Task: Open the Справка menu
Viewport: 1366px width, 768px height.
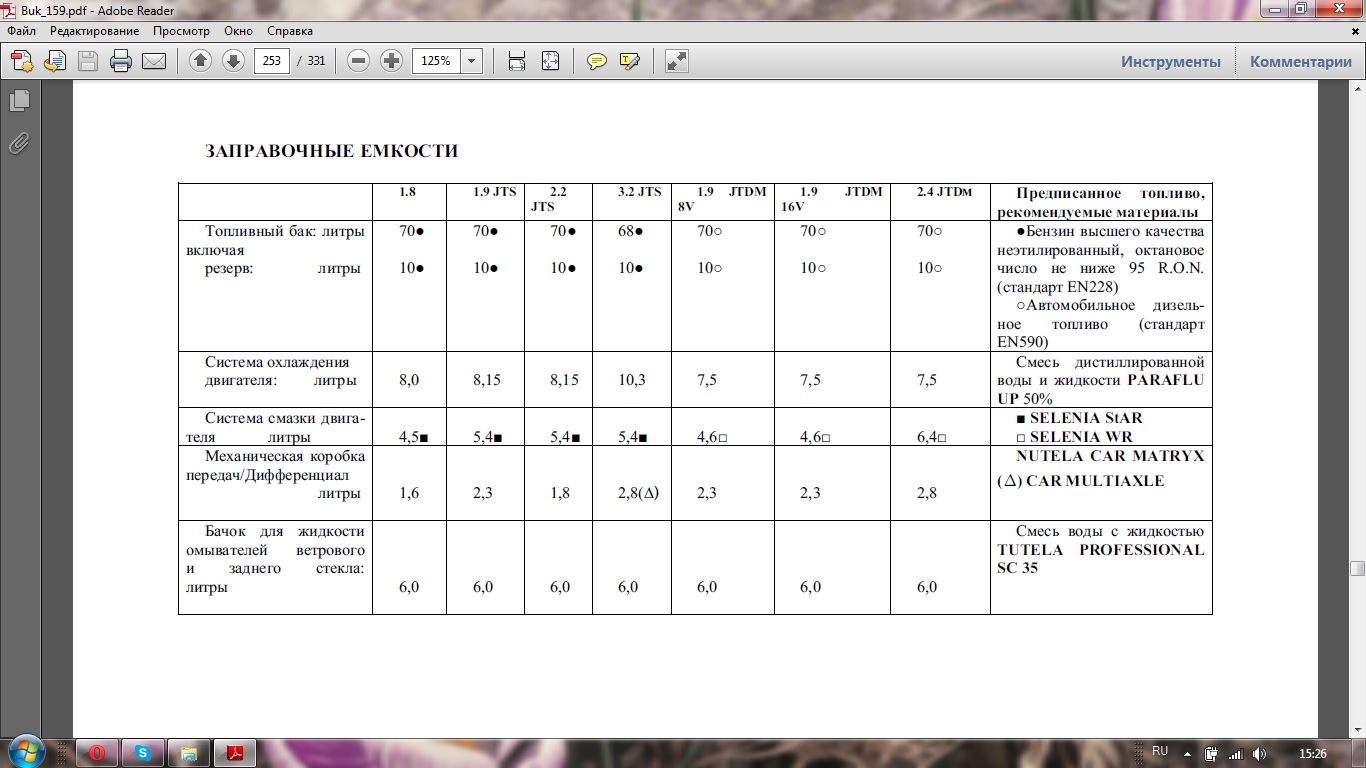Action: [290, 31]
